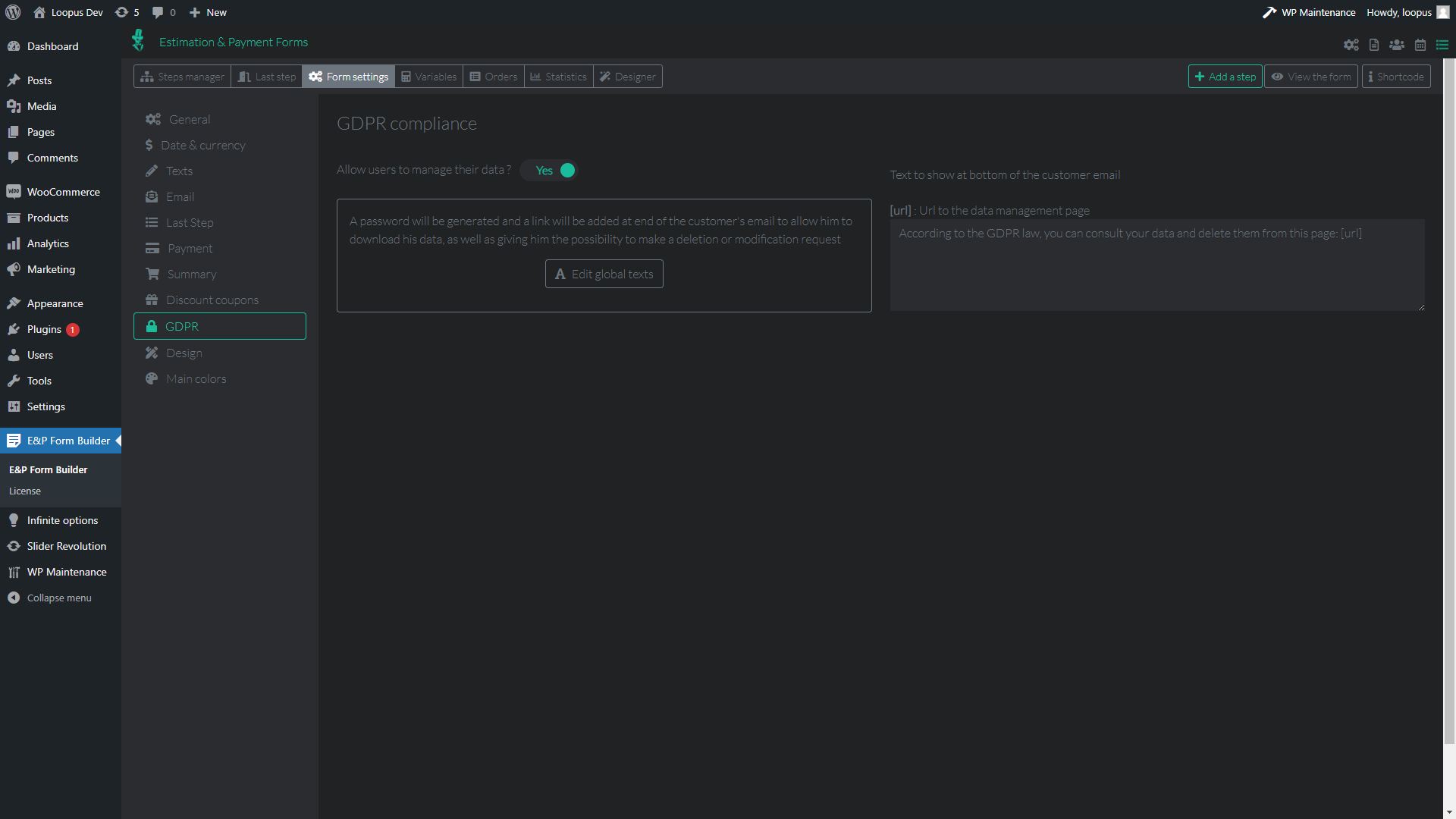Switch to the Steps manager tab

point(183,77)
